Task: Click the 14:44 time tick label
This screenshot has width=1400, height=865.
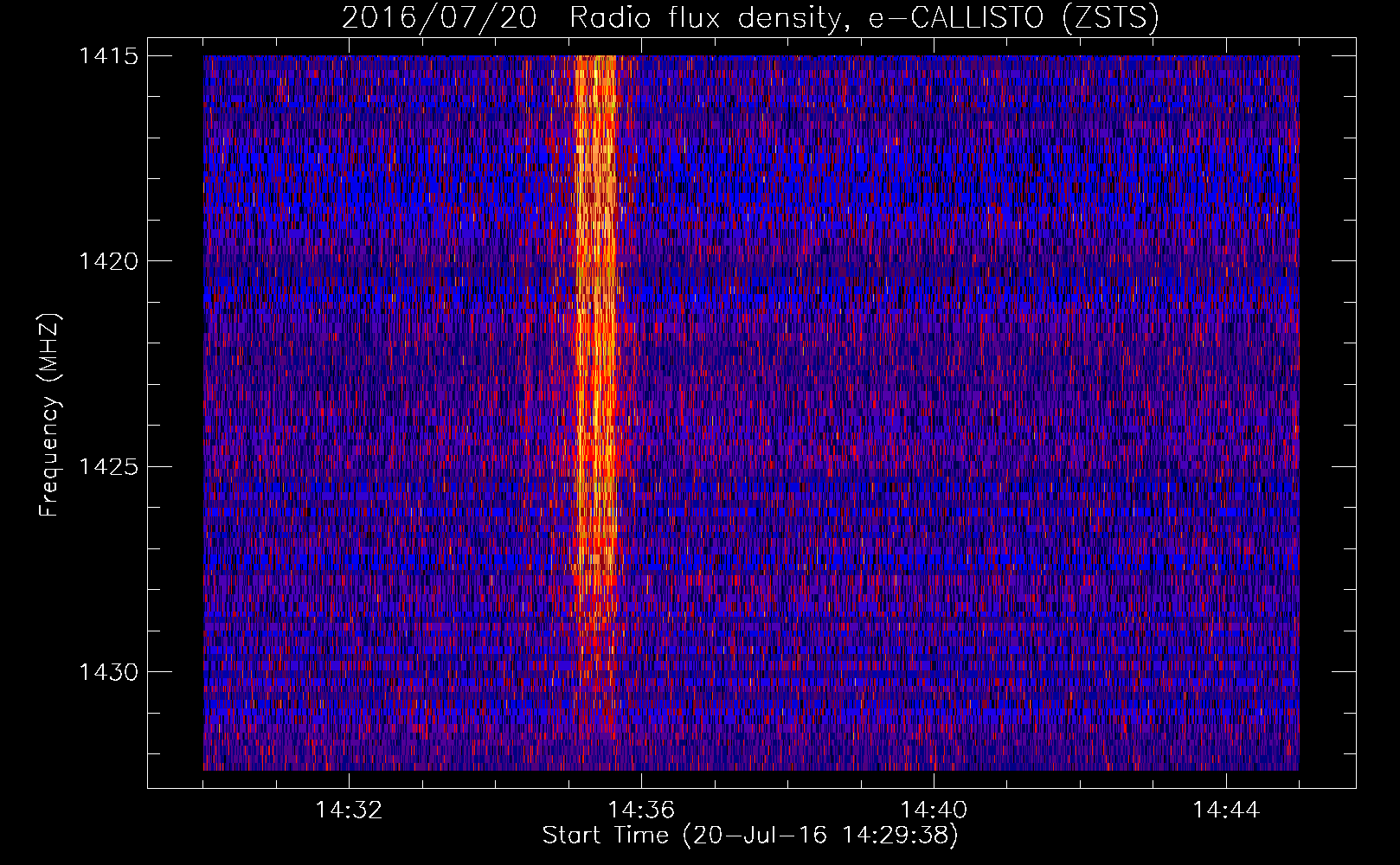Action: pyautogui.click(x=1226, y=811)
